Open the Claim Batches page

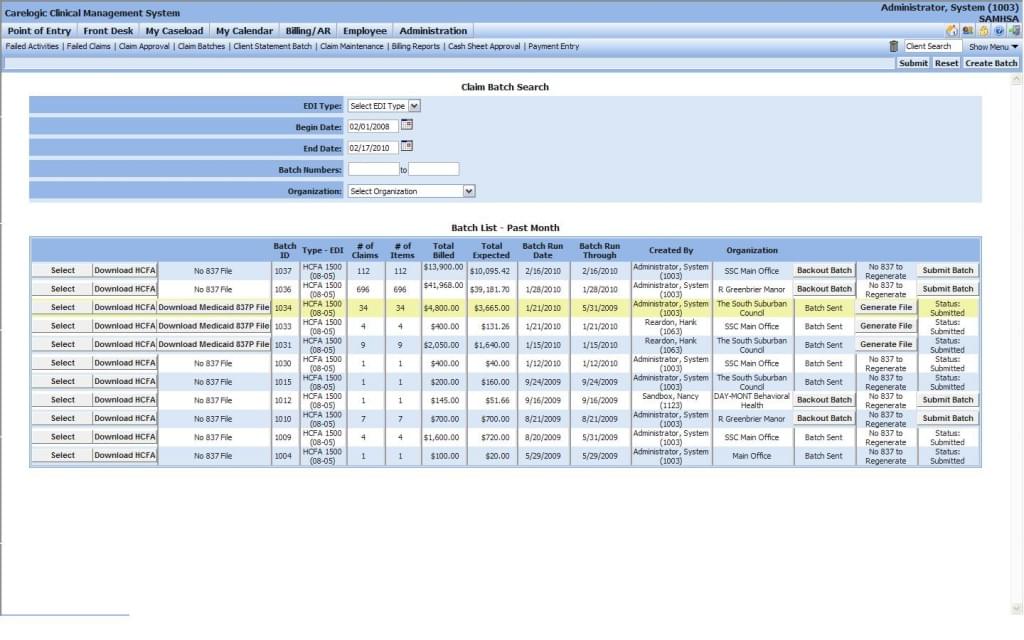click(x=201, y=46)
